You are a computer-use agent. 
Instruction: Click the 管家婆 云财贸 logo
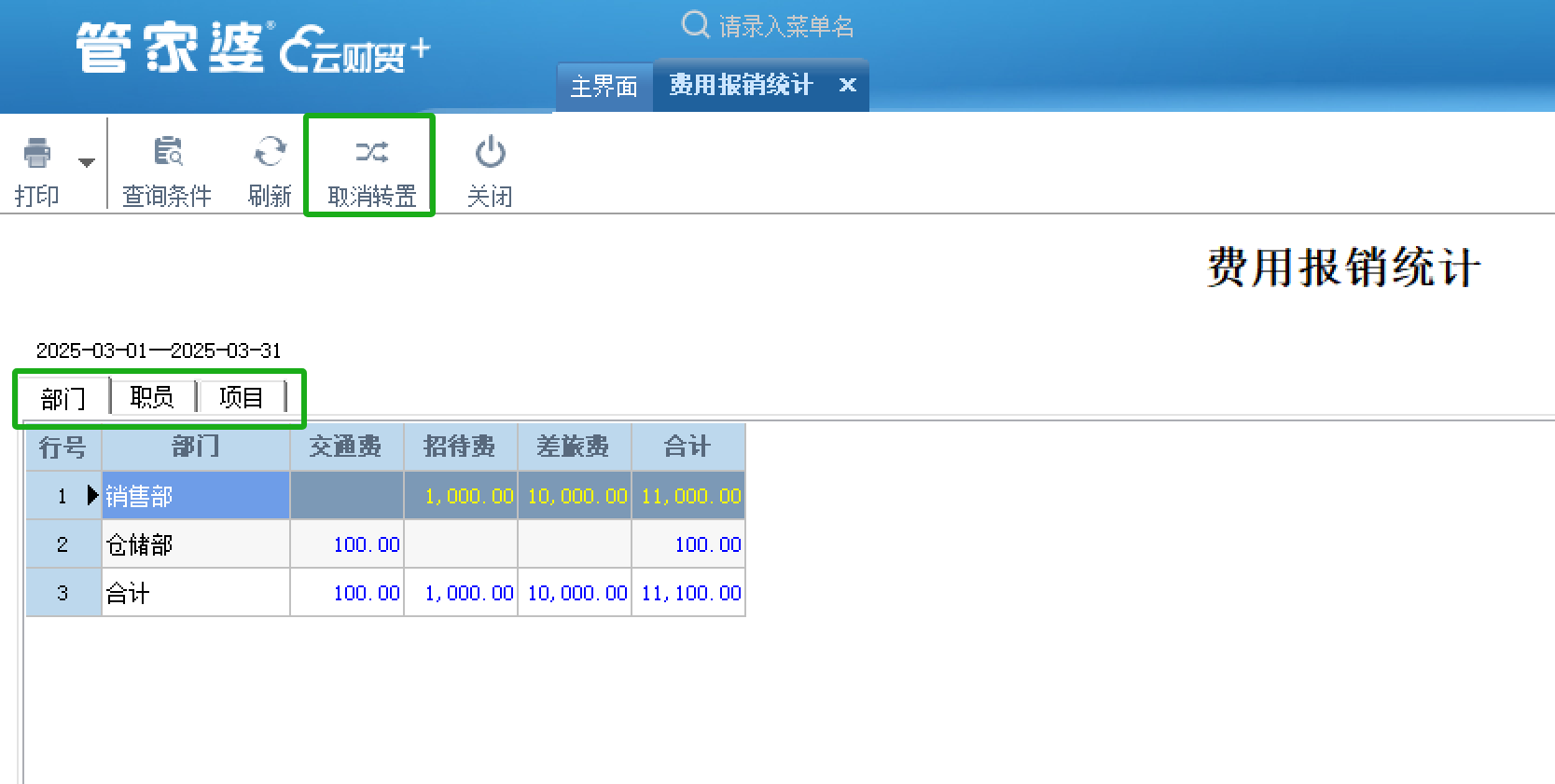pos(252,48)
